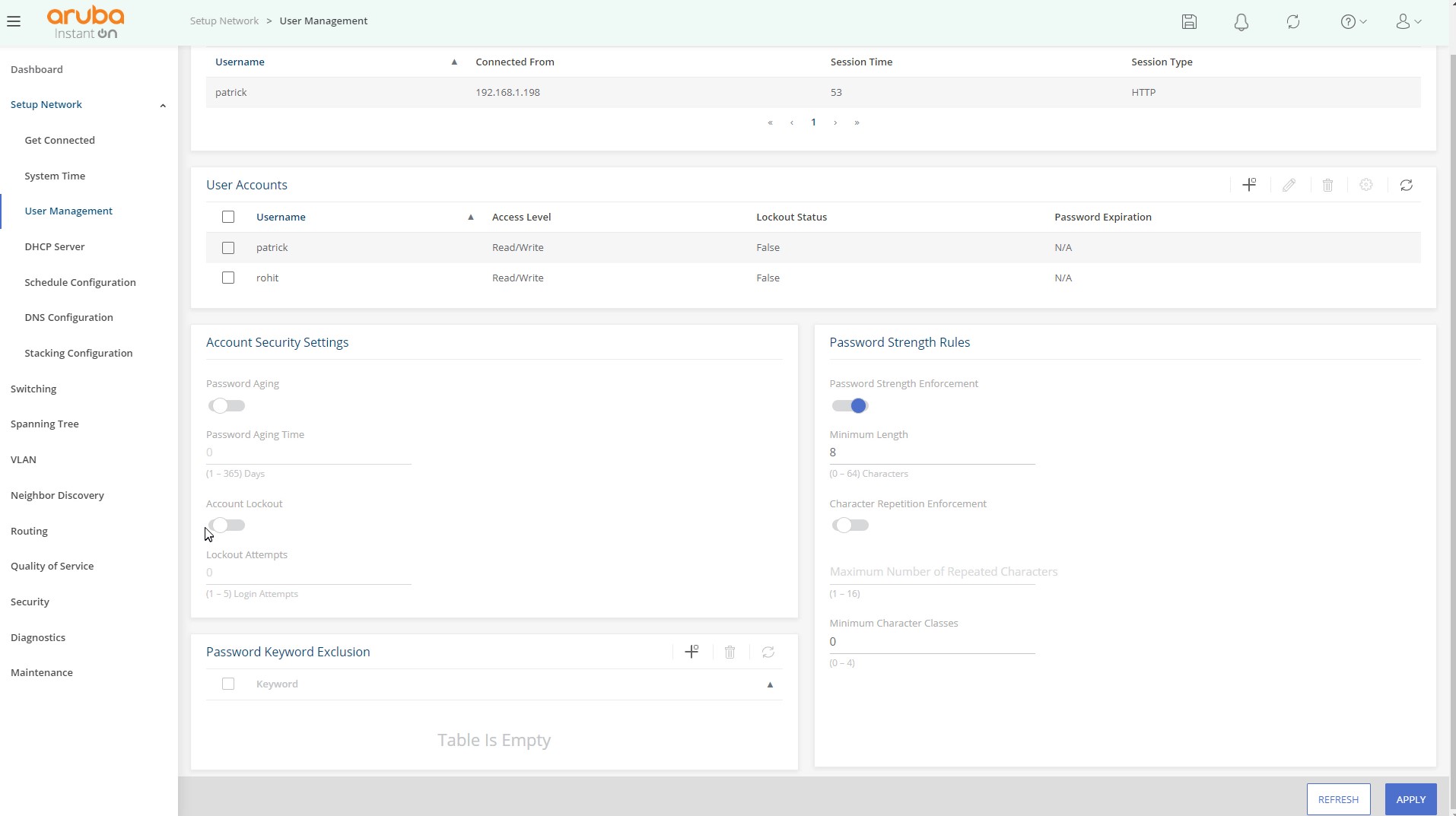
Task: Enable the Password Aging toggle
Action: pyautogui.click(x=227, y=406)
